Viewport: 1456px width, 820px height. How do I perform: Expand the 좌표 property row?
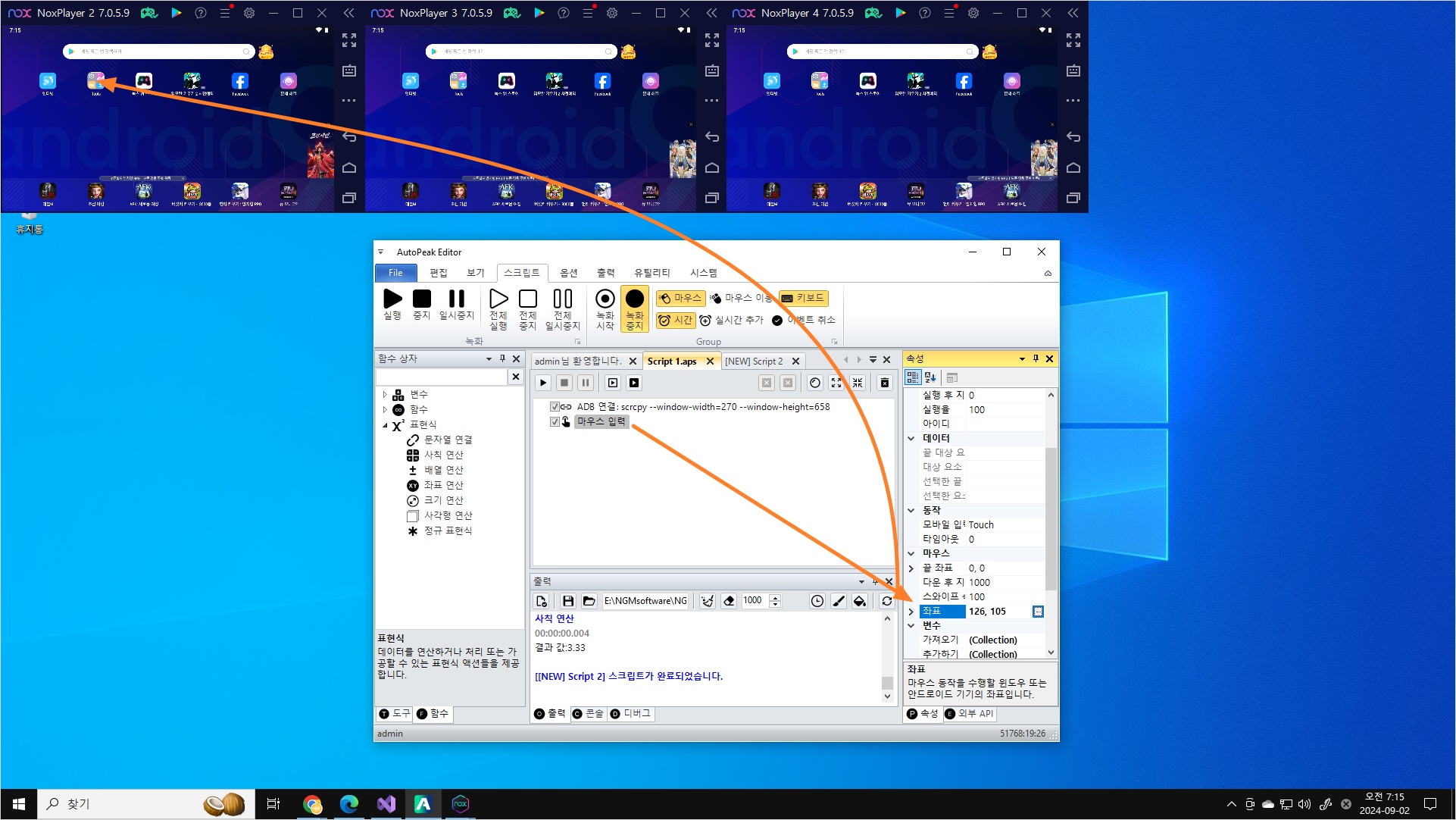pos(911,612)
